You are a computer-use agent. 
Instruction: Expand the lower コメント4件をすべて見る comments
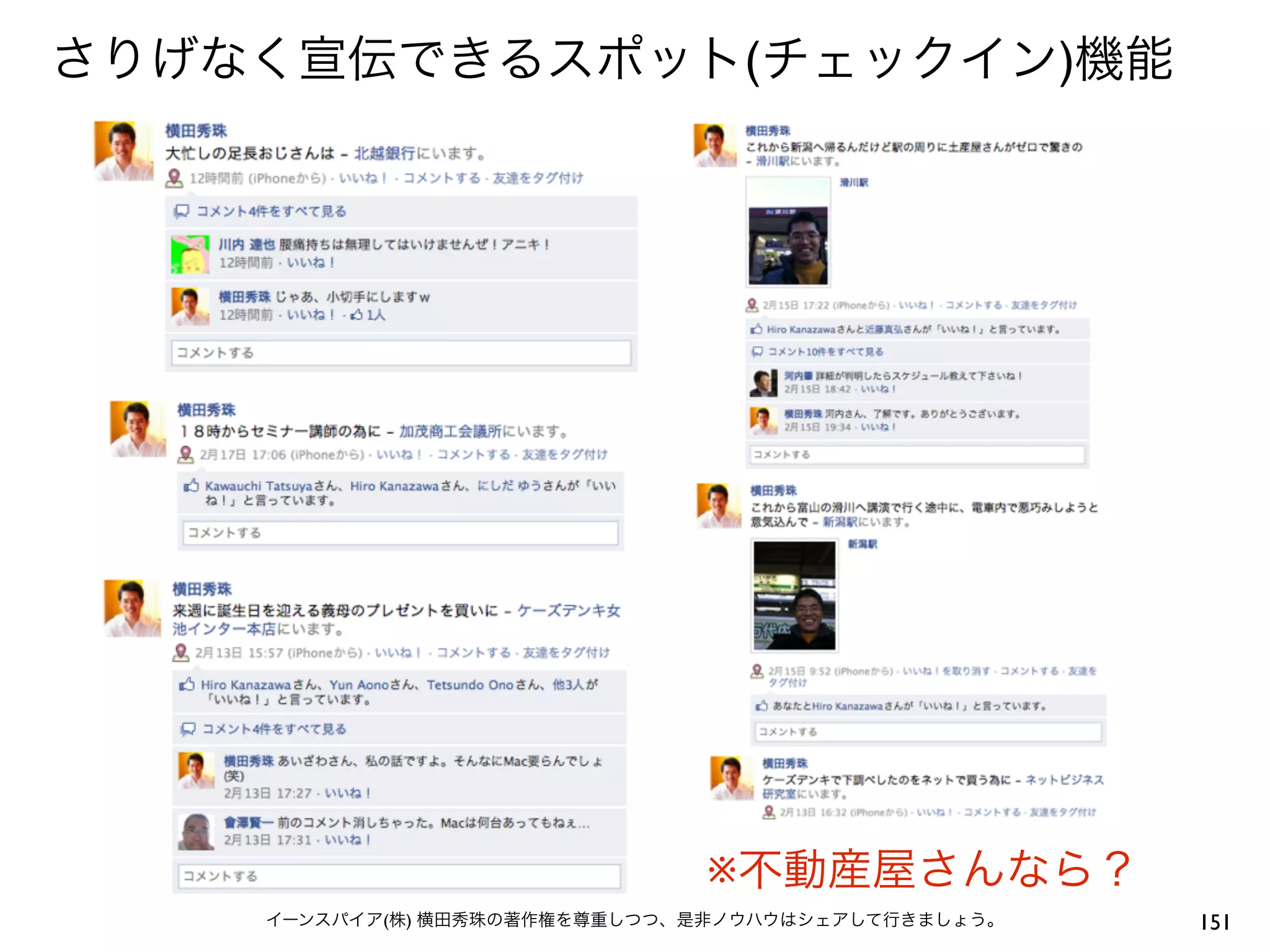point(274,729)
